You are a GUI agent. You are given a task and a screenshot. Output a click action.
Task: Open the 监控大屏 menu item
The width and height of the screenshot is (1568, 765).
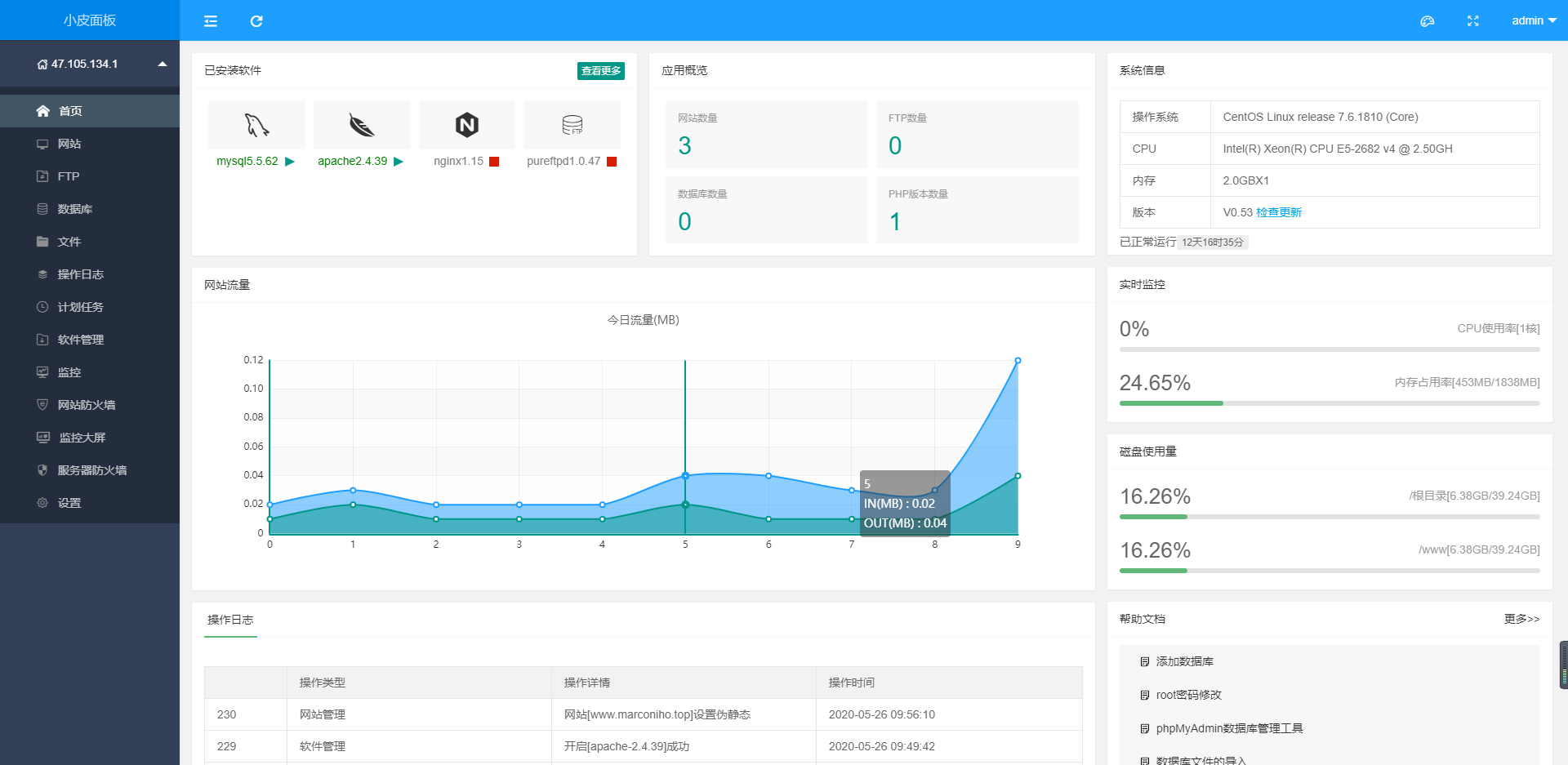(90, 438)
